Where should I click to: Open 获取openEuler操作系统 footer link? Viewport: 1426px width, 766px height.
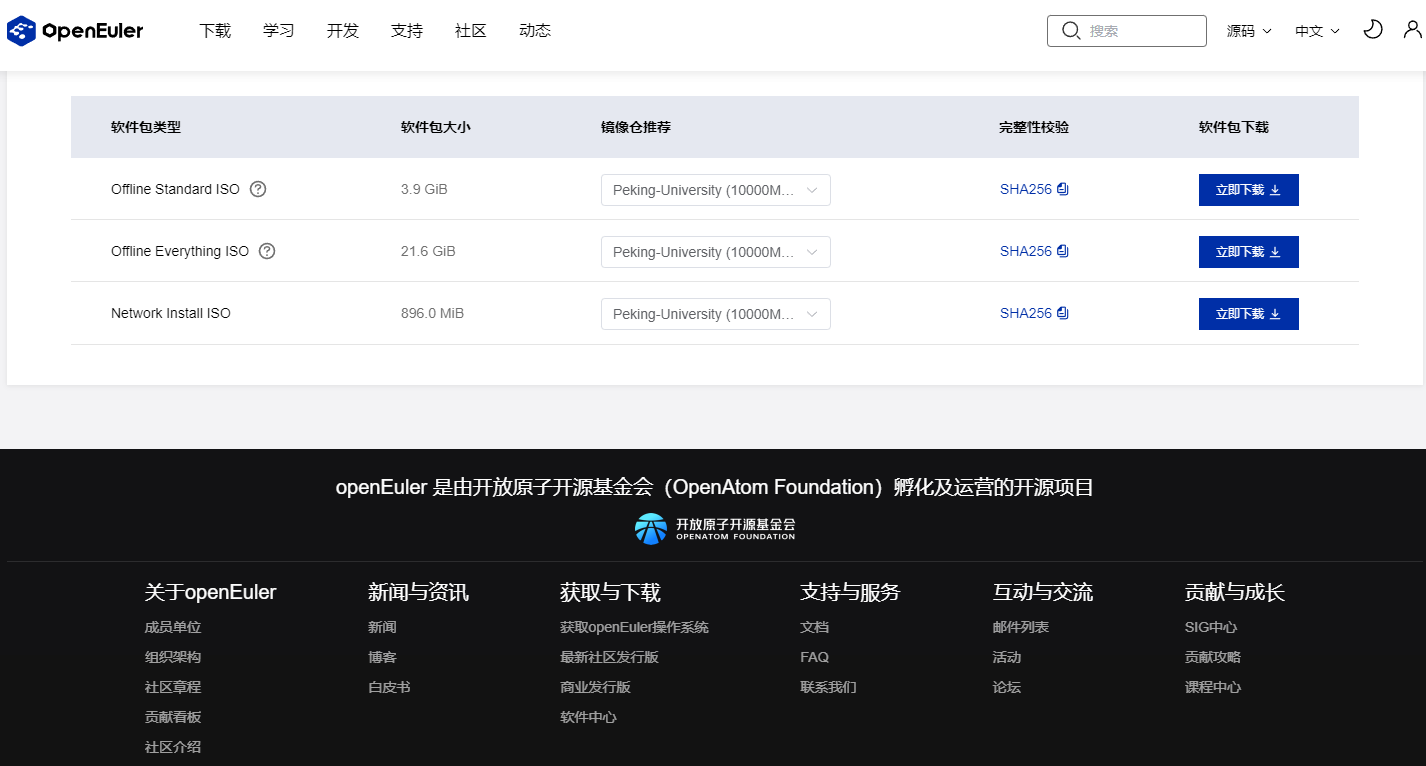[634, 627]
